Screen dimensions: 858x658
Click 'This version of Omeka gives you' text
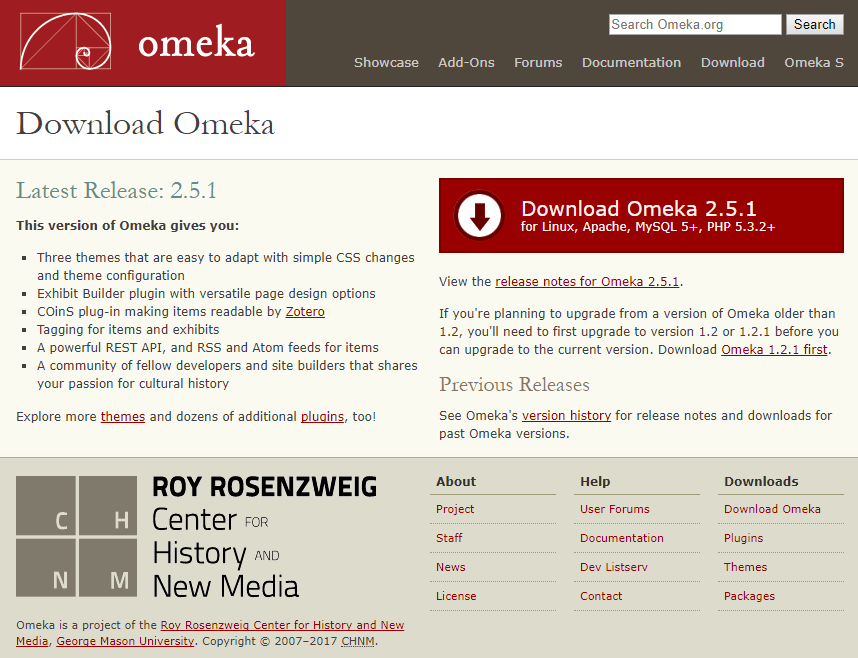(127, 226)
